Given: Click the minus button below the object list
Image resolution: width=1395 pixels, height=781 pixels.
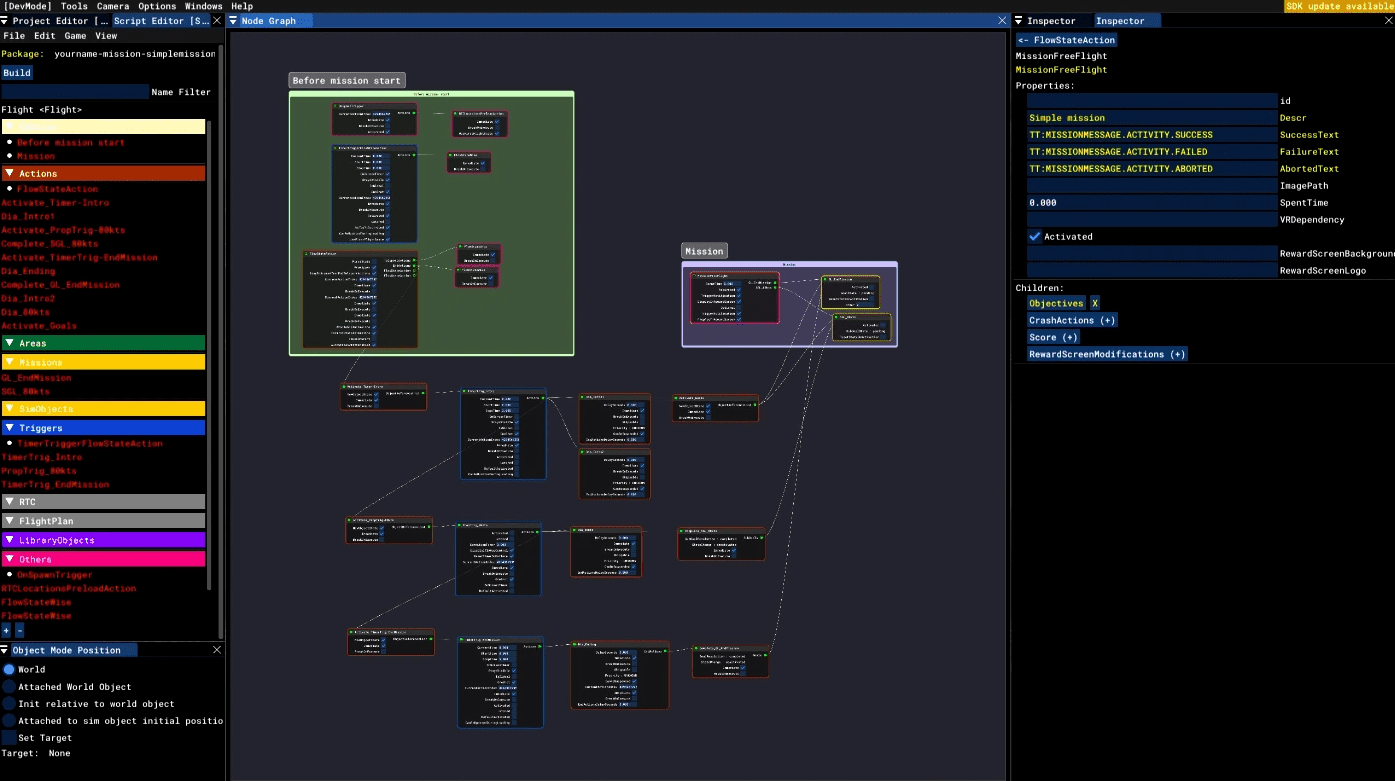Looking at the screenshot, I should (x=19, y=631).
